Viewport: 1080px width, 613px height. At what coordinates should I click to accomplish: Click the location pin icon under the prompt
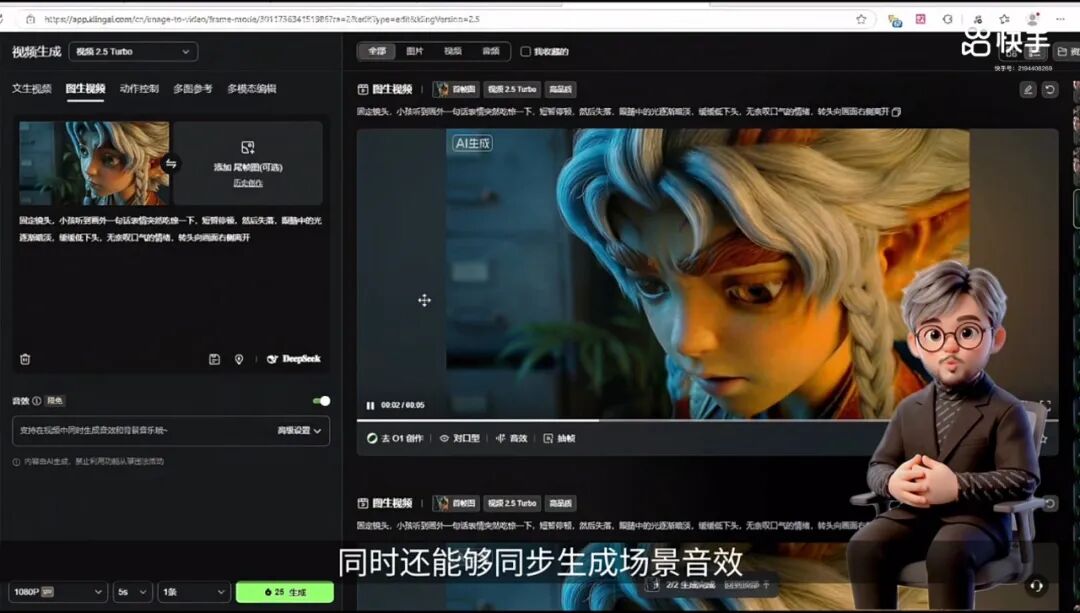(x=239, y=358)
